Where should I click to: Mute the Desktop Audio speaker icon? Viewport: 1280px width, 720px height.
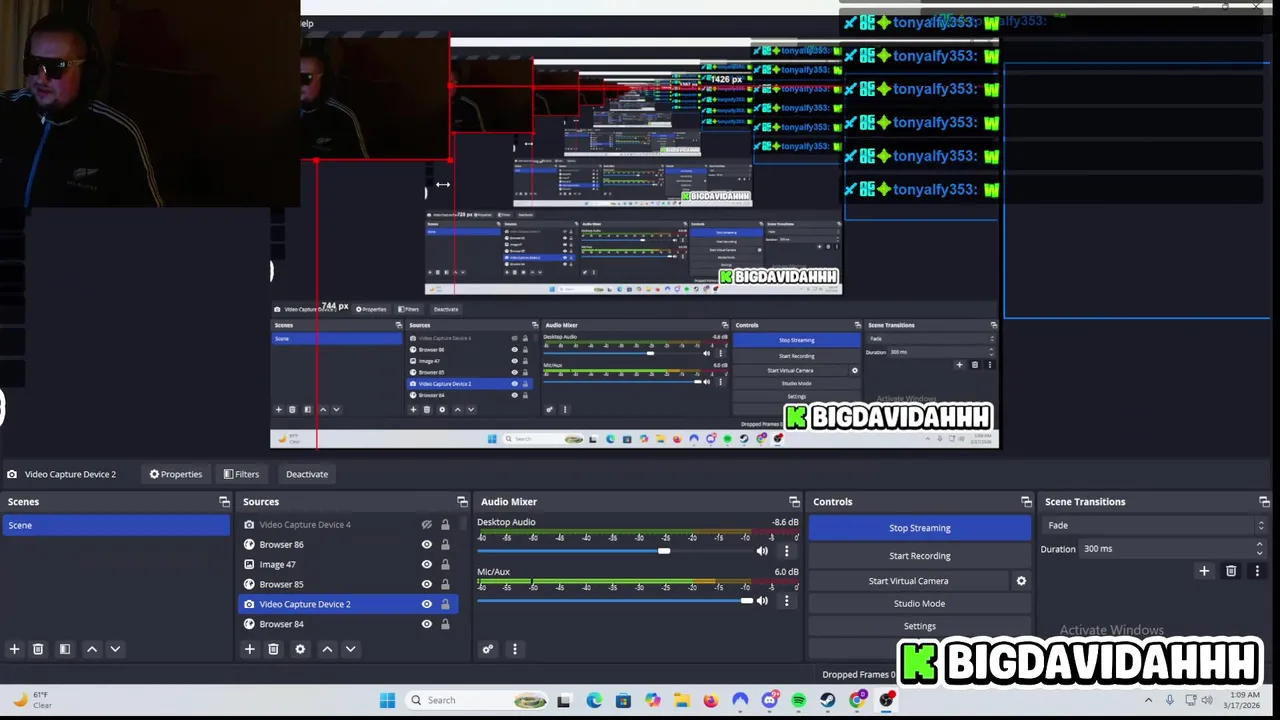[762, 551]
